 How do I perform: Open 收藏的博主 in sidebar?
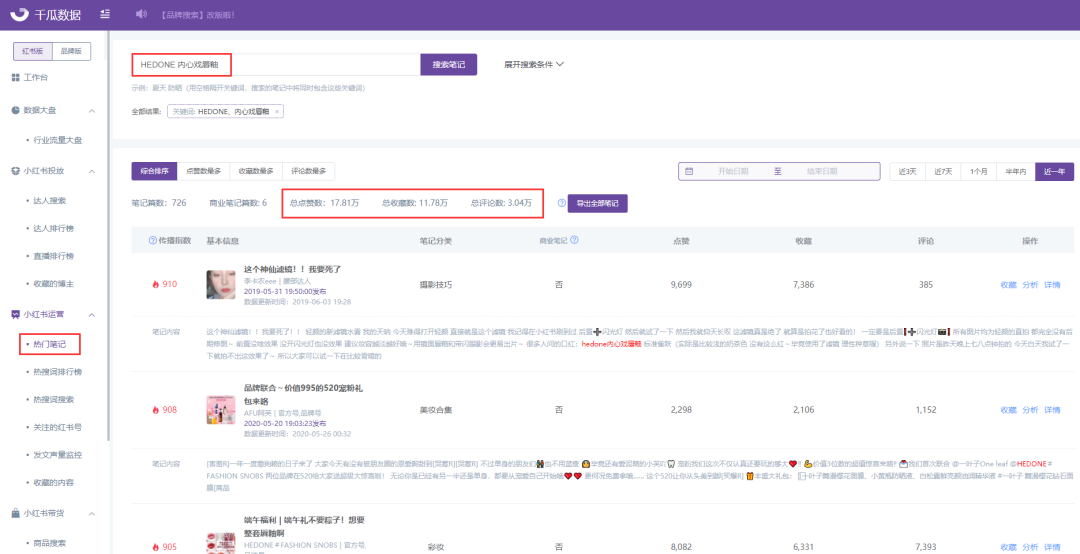[x=54, y=283]
